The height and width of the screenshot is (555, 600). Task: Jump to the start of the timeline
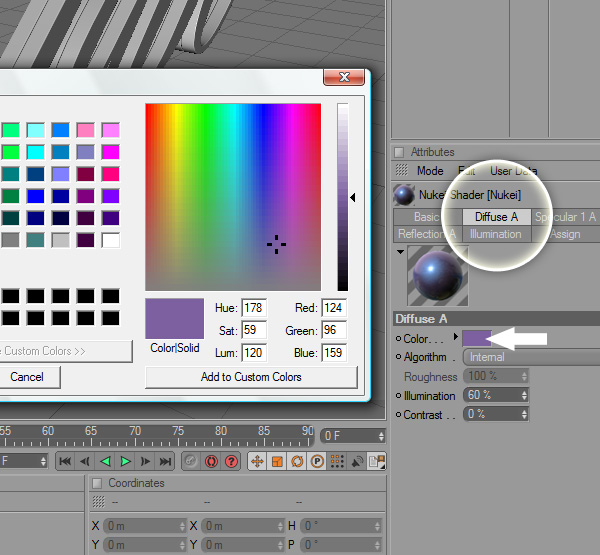click(x=65, y=461)
